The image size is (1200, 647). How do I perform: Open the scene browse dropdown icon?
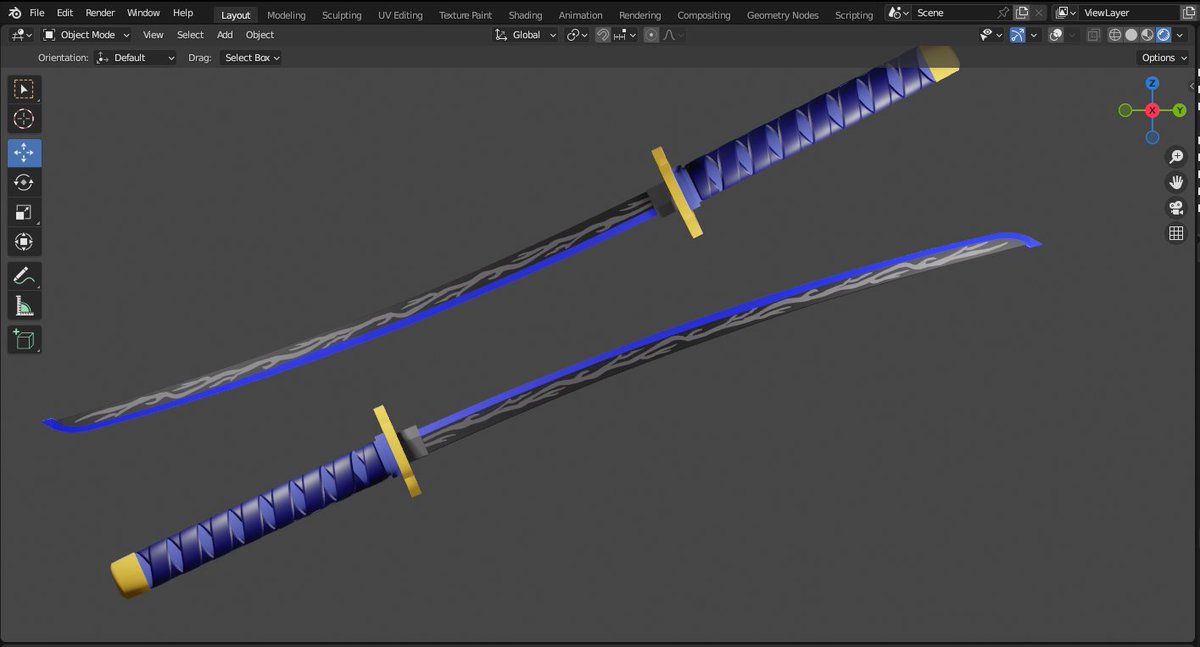click(x=898, y=13)
